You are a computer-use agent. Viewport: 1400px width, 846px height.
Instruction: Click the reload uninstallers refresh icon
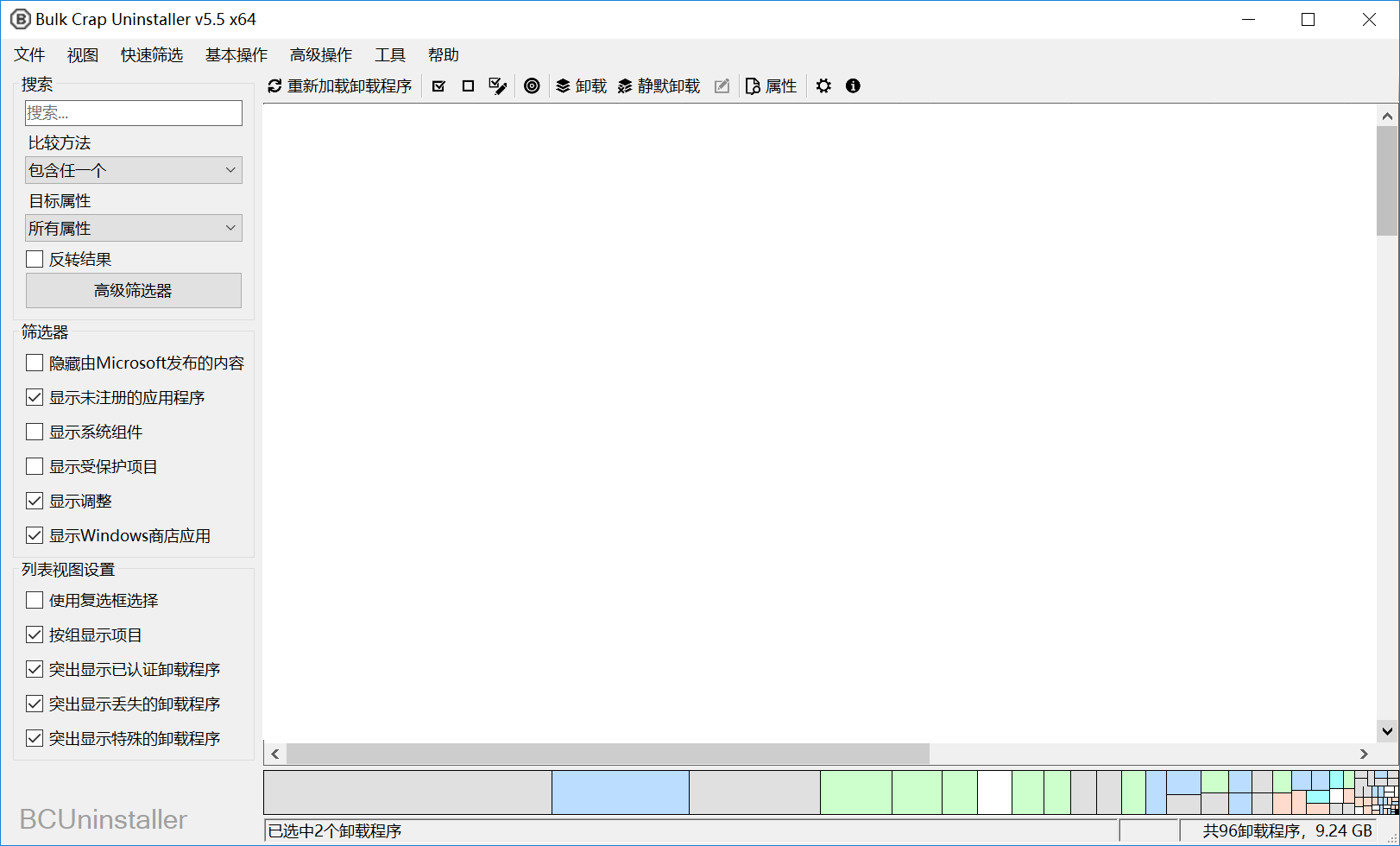(x=274, y=85)
